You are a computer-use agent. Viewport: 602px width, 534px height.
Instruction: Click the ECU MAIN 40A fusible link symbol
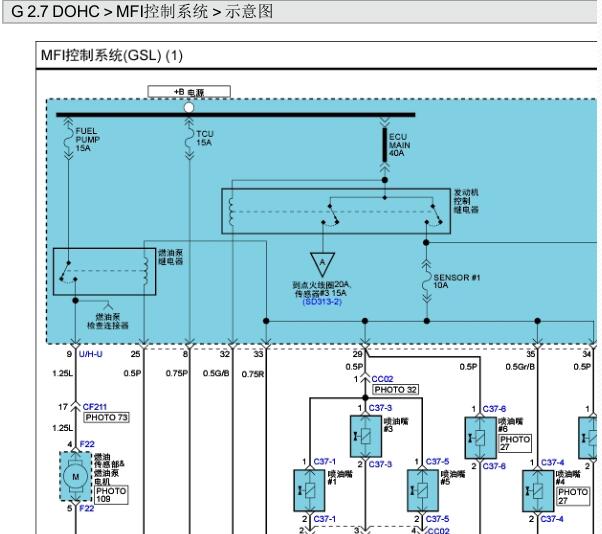coord(385,145)
